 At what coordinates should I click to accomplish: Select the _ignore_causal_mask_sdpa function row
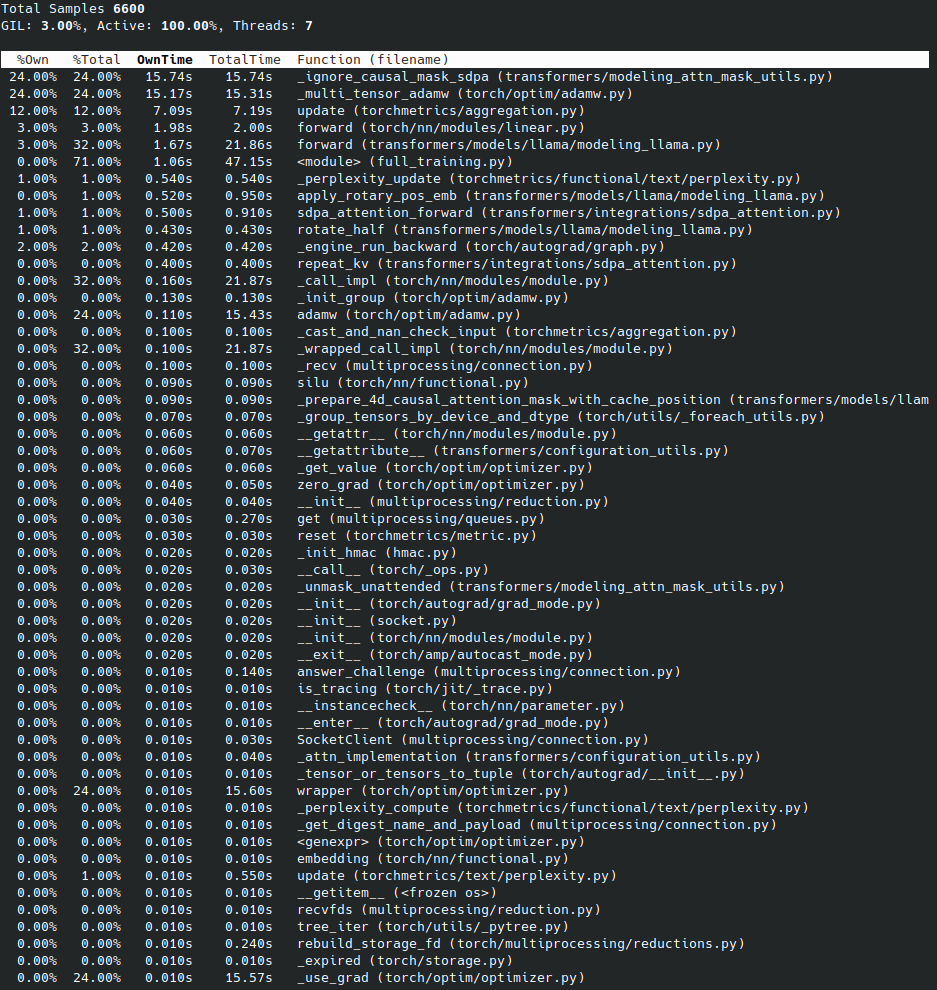[x=564, y=77]
